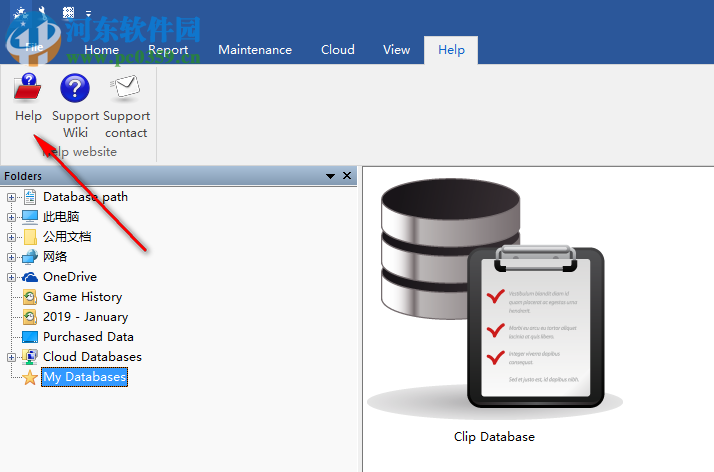Switch to the Maintenance tab
The height and width of the screenshot is (472, 714).
coord(255,50)
